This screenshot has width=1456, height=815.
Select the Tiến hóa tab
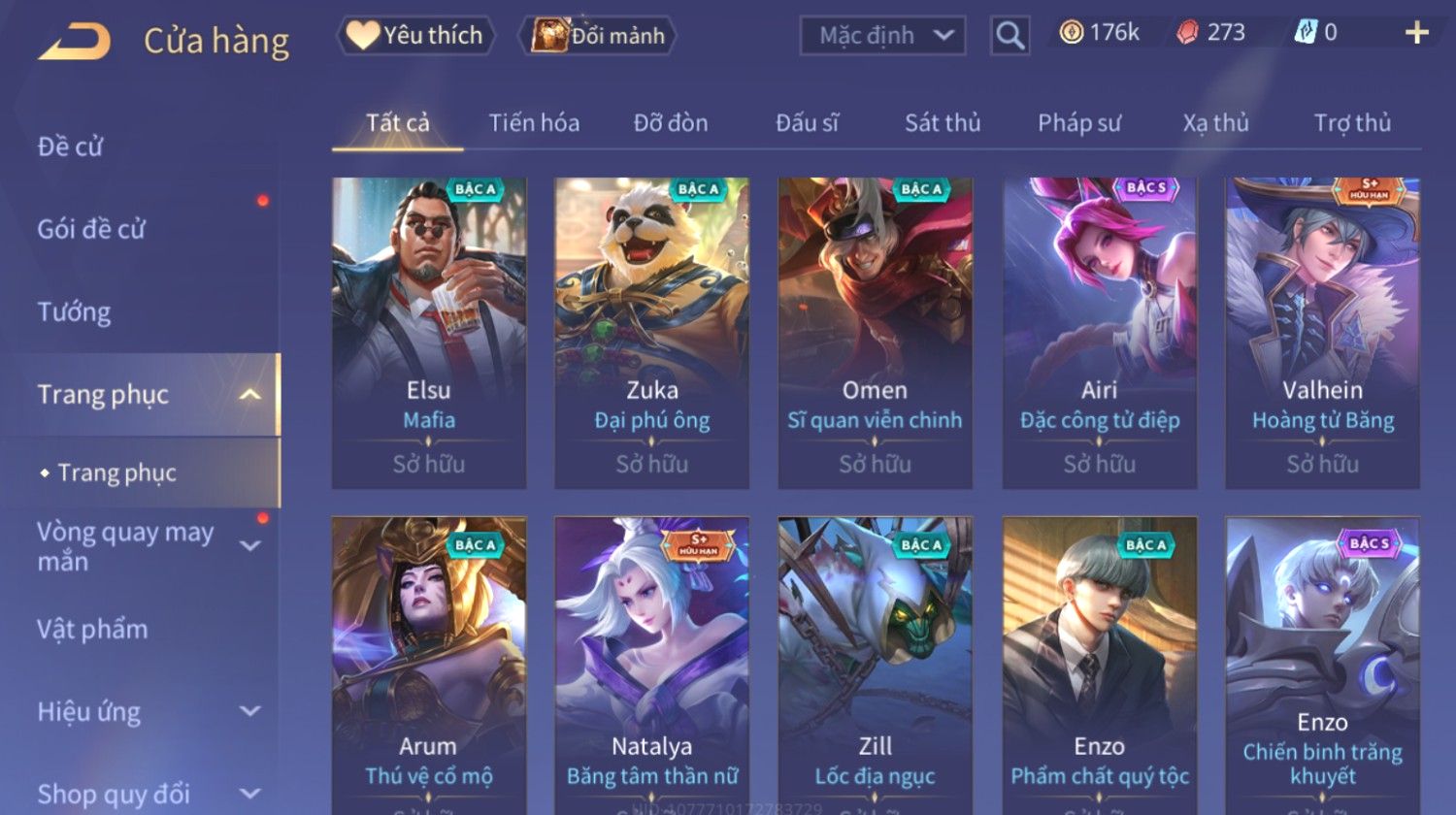point(534,123)
